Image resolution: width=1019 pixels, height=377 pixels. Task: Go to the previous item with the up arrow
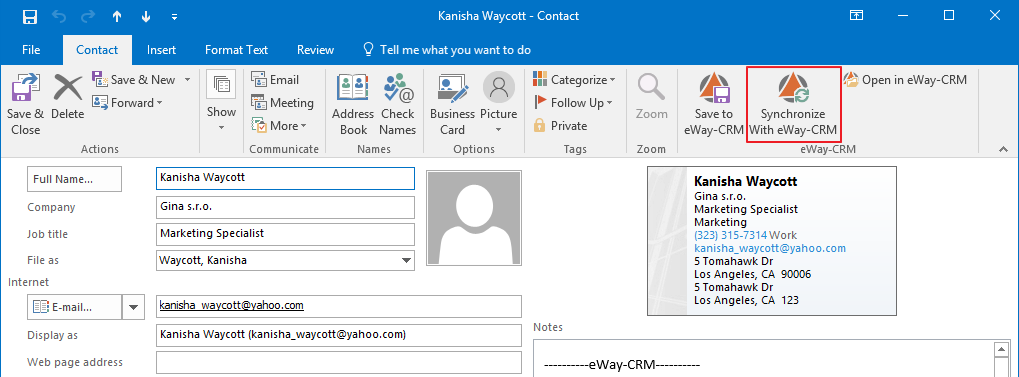pos(117,17)
